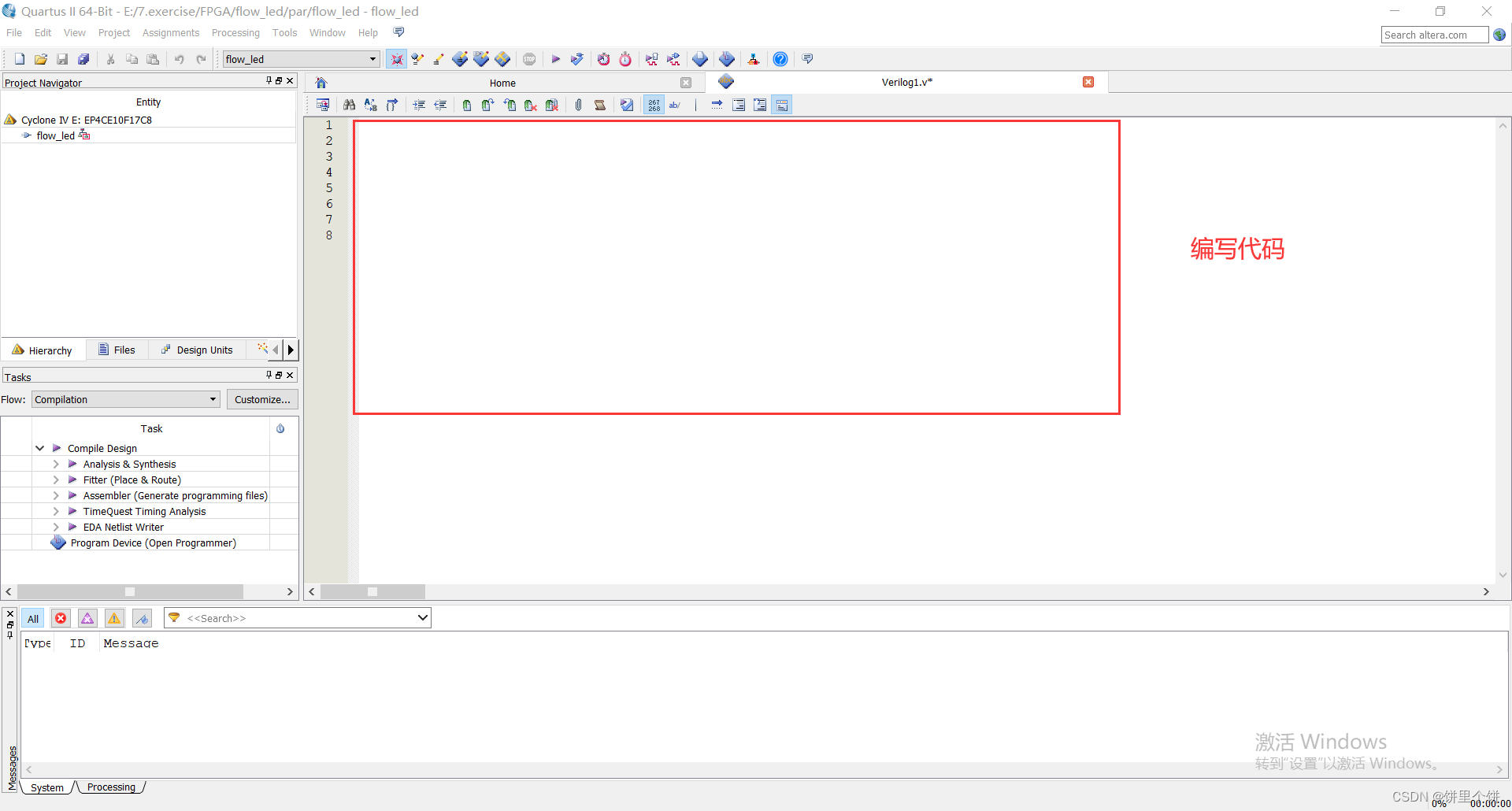Open the blue Help question mark icon
1512x811 pixels.
coord(780,59)
